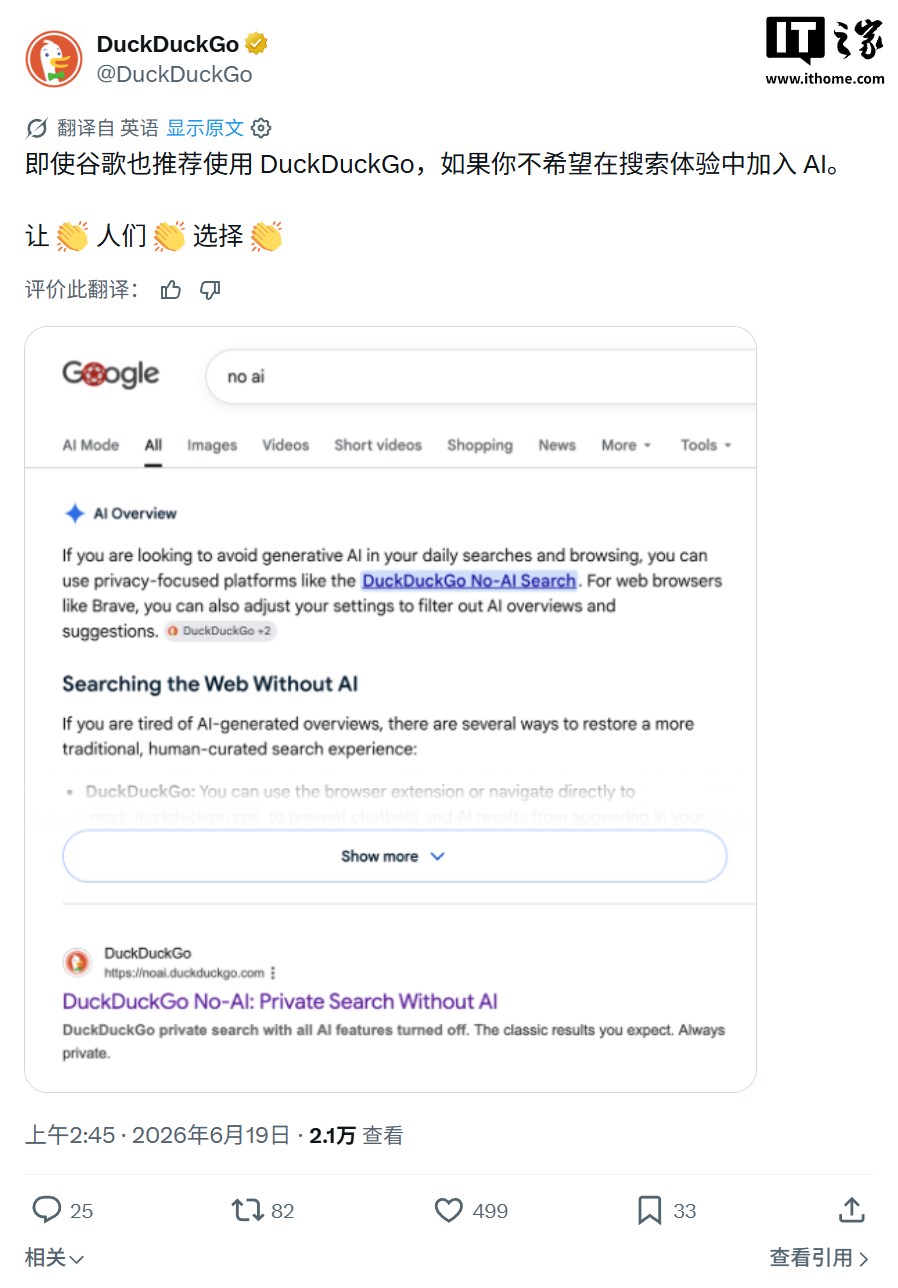Open the embedded Google screenshot image
Image resolution: width=898 pixels, height=1288 pixels.
[390, 709]
